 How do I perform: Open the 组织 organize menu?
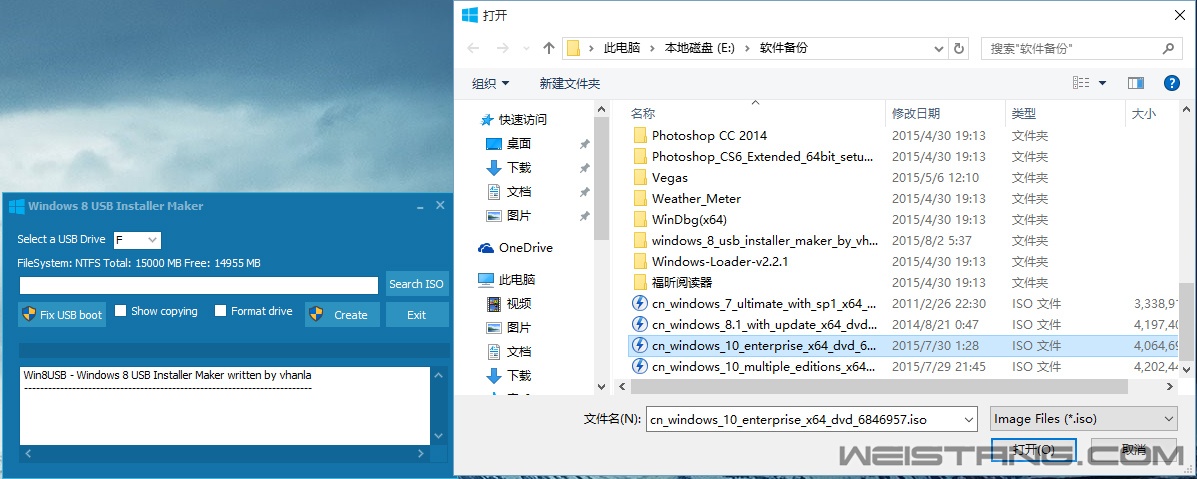click(x=490, y=83)
